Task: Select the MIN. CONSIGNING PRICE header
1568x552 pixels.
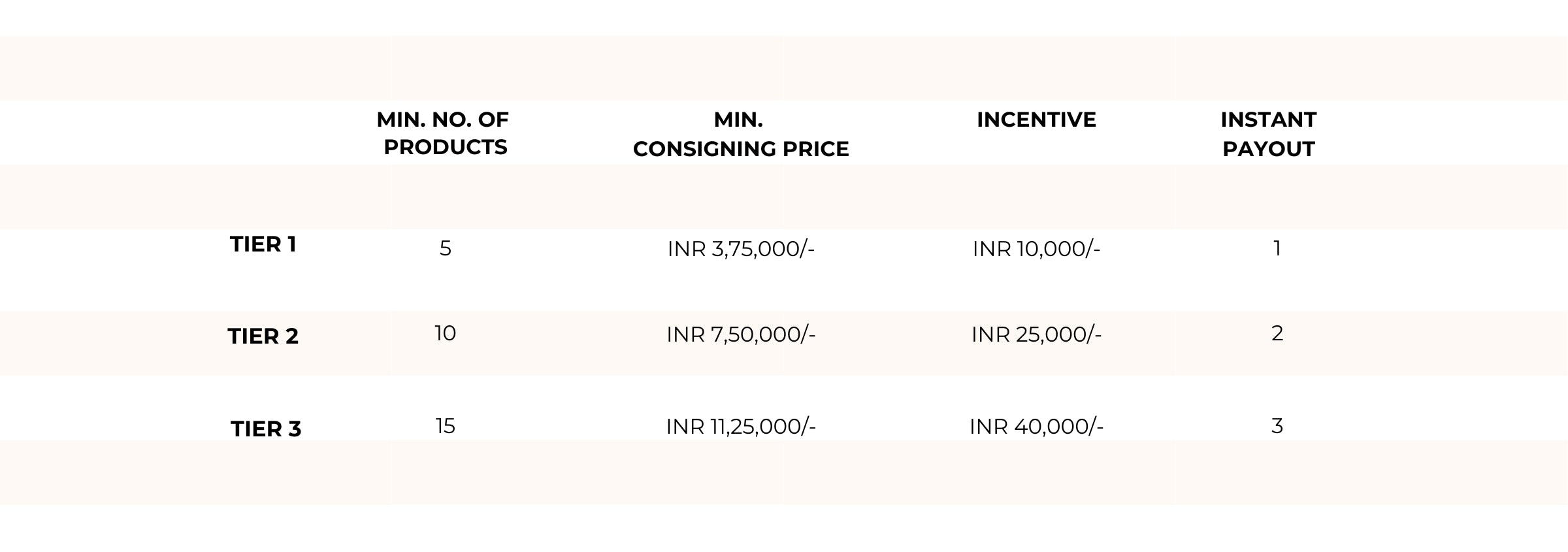Action: click(x=741, y=135)
